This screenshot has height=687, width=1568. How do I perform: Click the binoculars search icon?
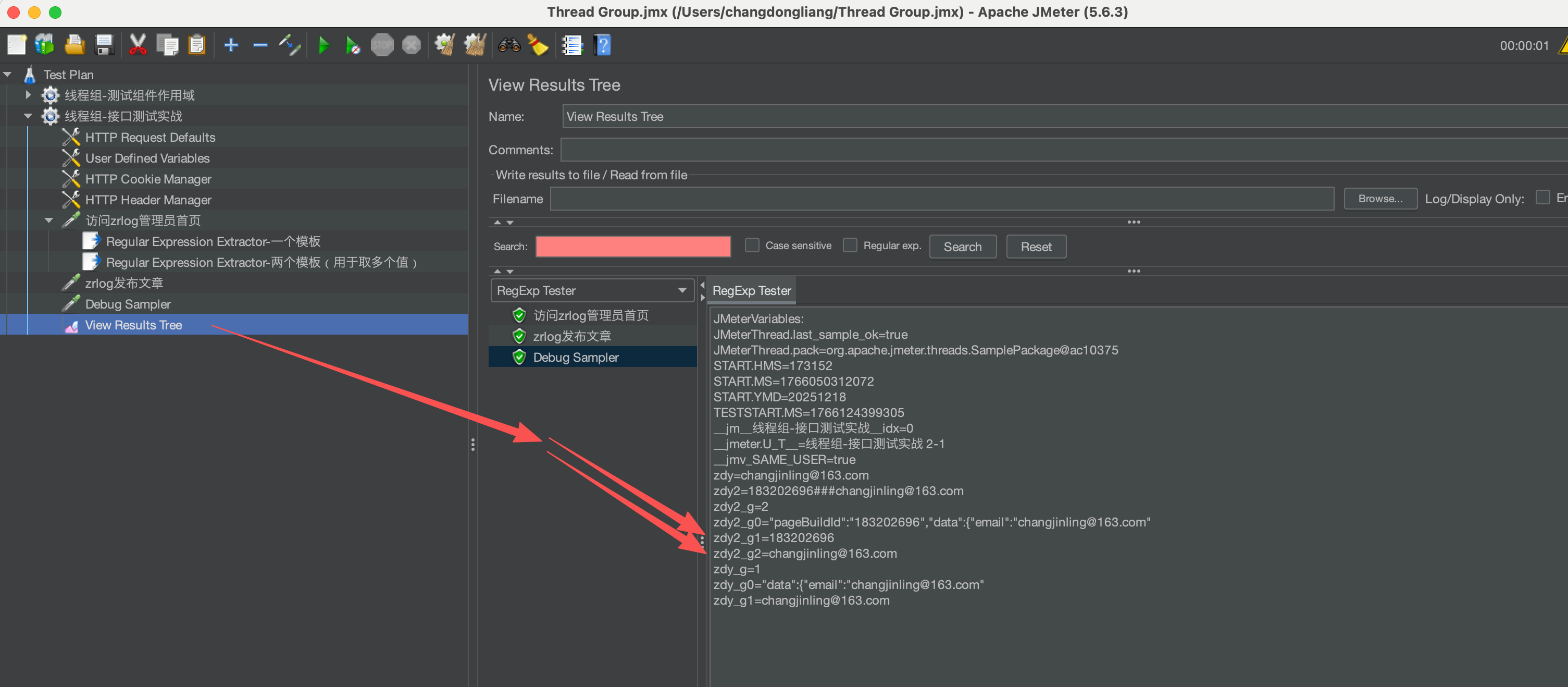509,45
